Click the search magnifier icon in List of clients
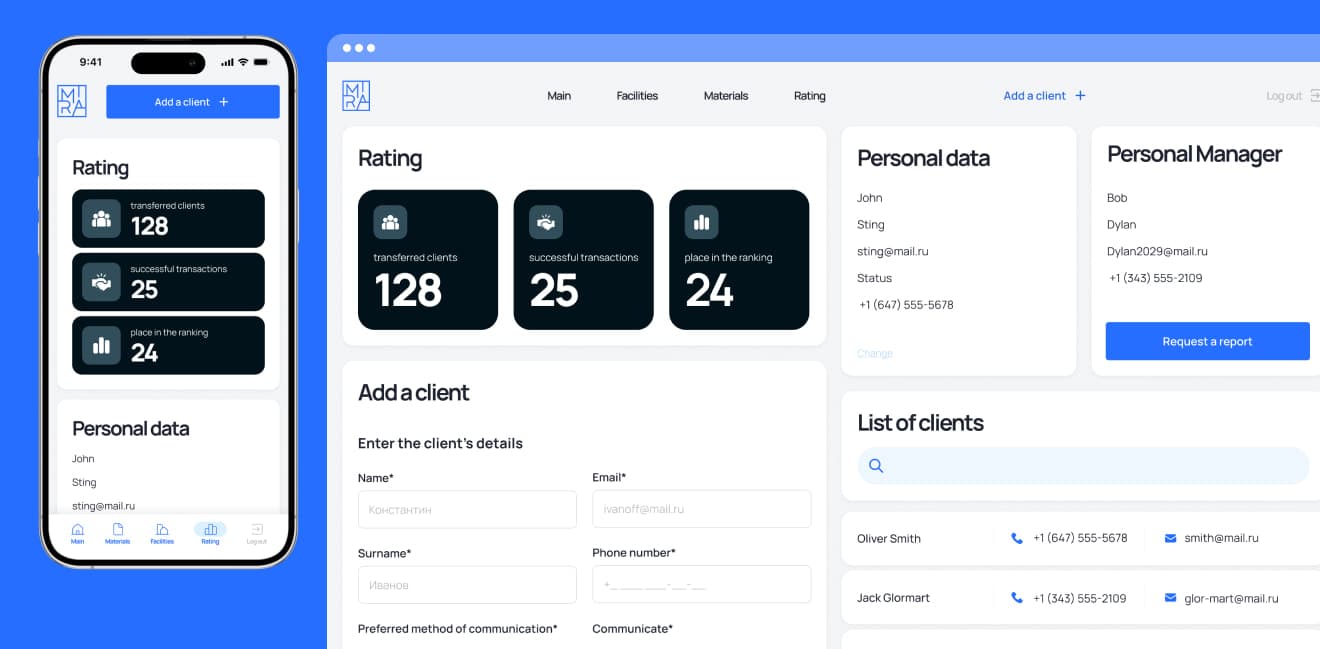Image resolution: width=1320 pixels, height=649 pixels. click(876, 466)
